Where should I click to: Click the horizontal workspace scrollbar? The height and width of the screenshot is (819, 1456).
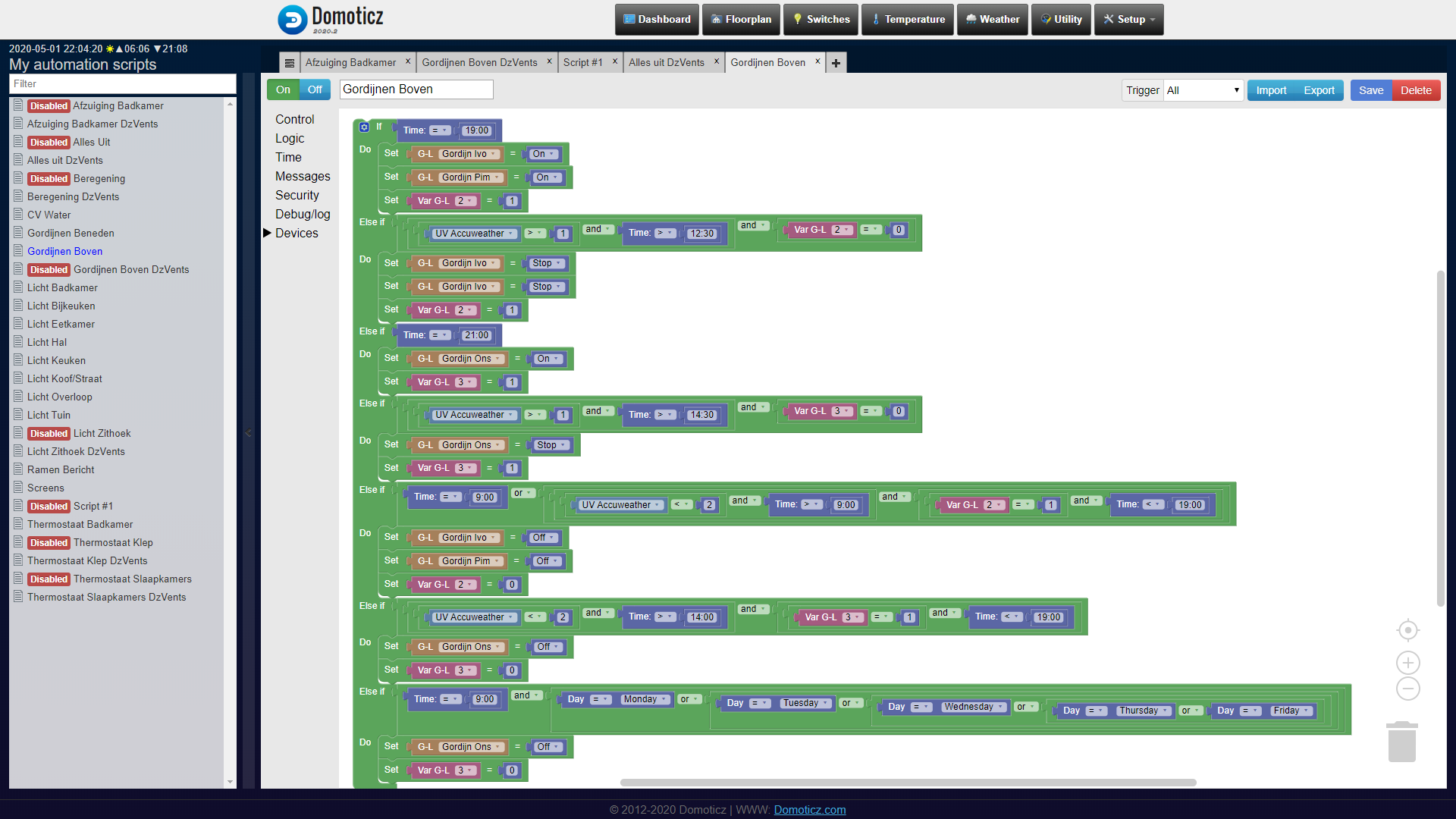tap(908, 782)
